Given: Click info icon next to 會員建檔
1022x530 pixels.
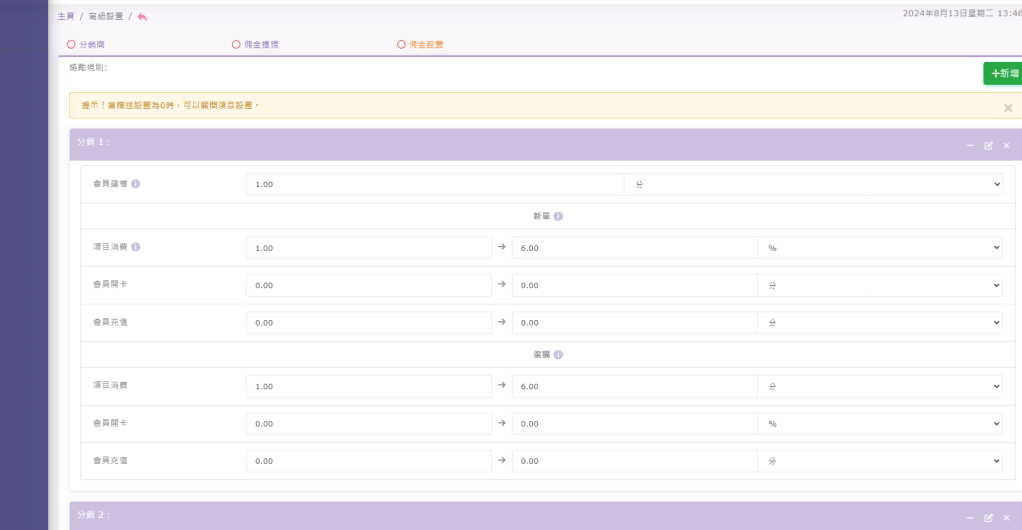Looking at the screenshot, I should 136,184.
